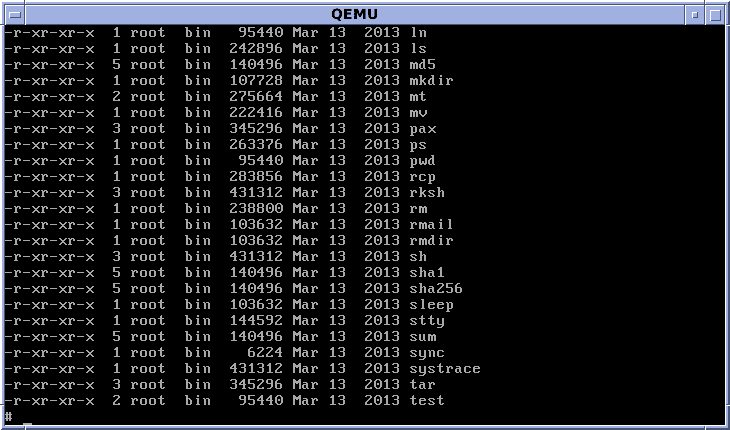
Task: Click the 'ls' filename in listing
Action: pos(419,49)
